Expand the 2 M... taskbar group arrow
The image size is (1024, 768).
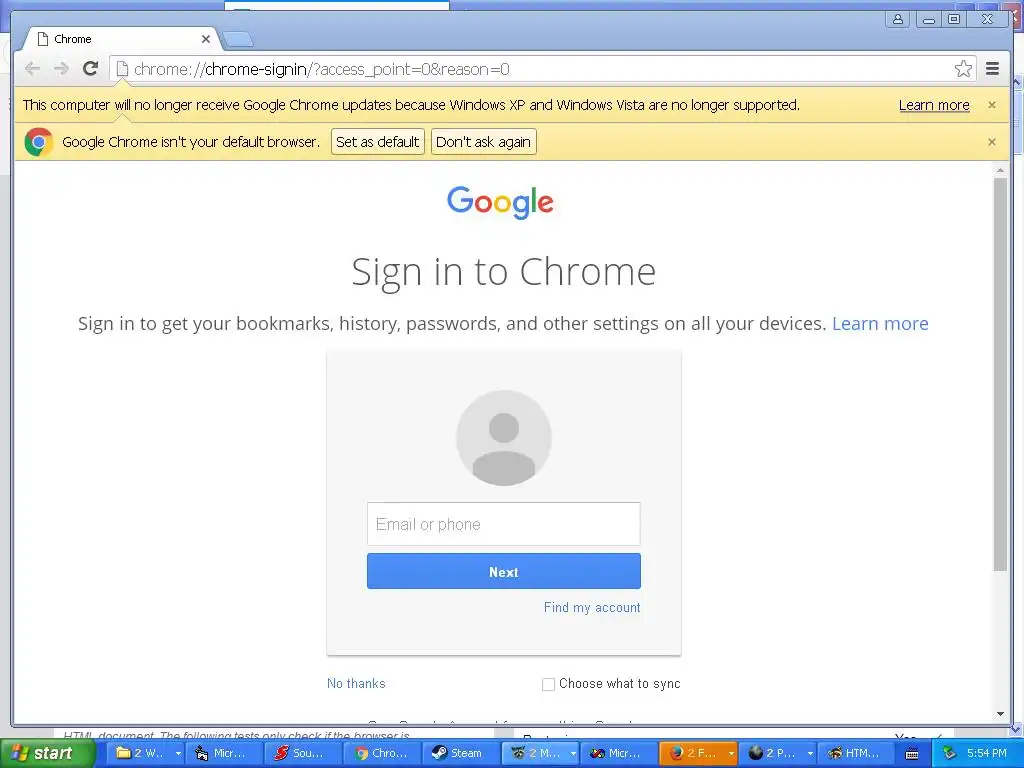[x=573, y=754]
